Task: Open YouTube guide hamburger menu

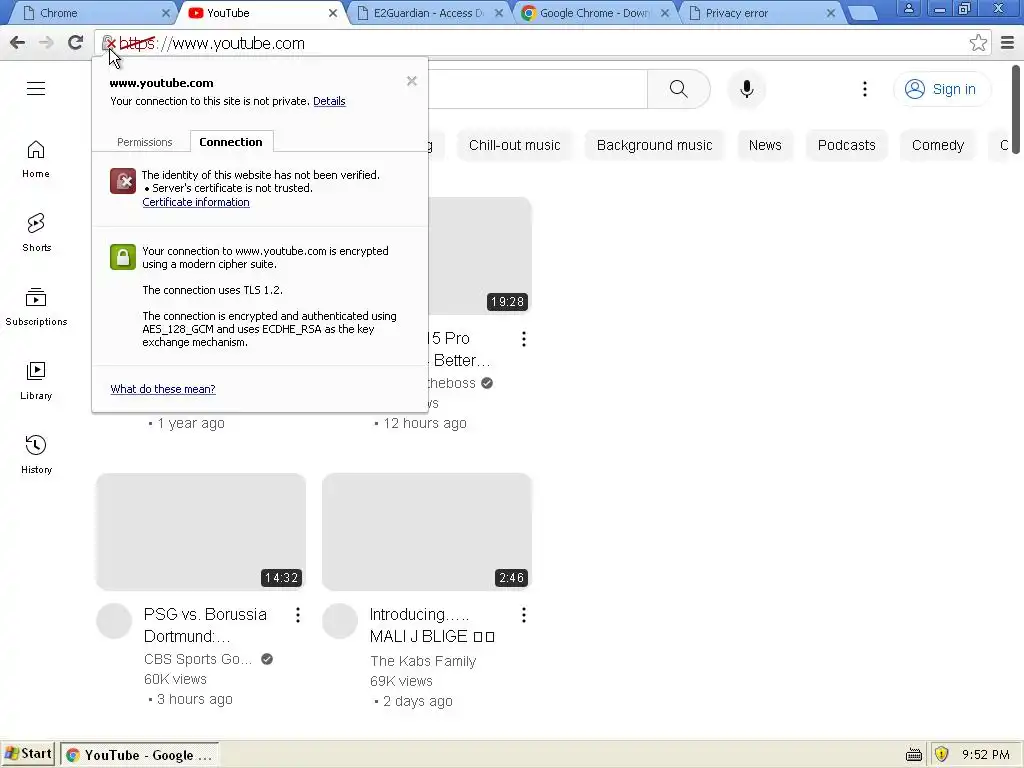Action: [36, 89]
